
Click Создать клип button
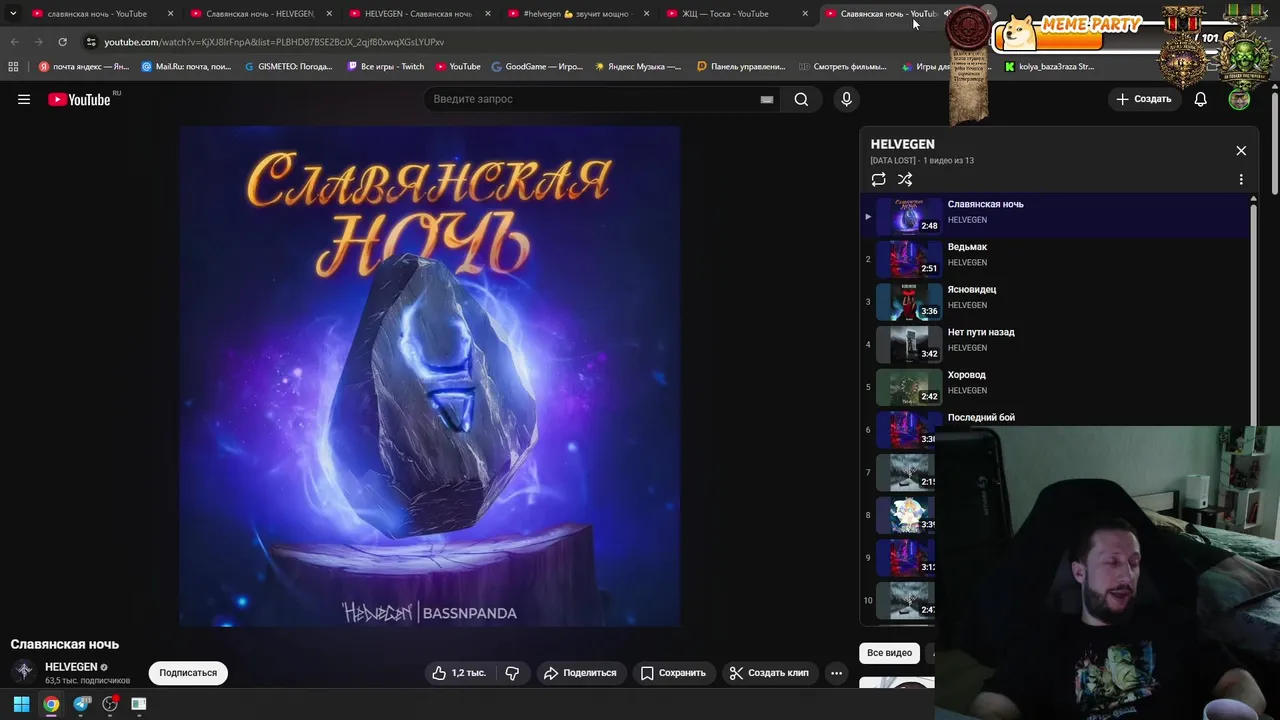[769, 673]
